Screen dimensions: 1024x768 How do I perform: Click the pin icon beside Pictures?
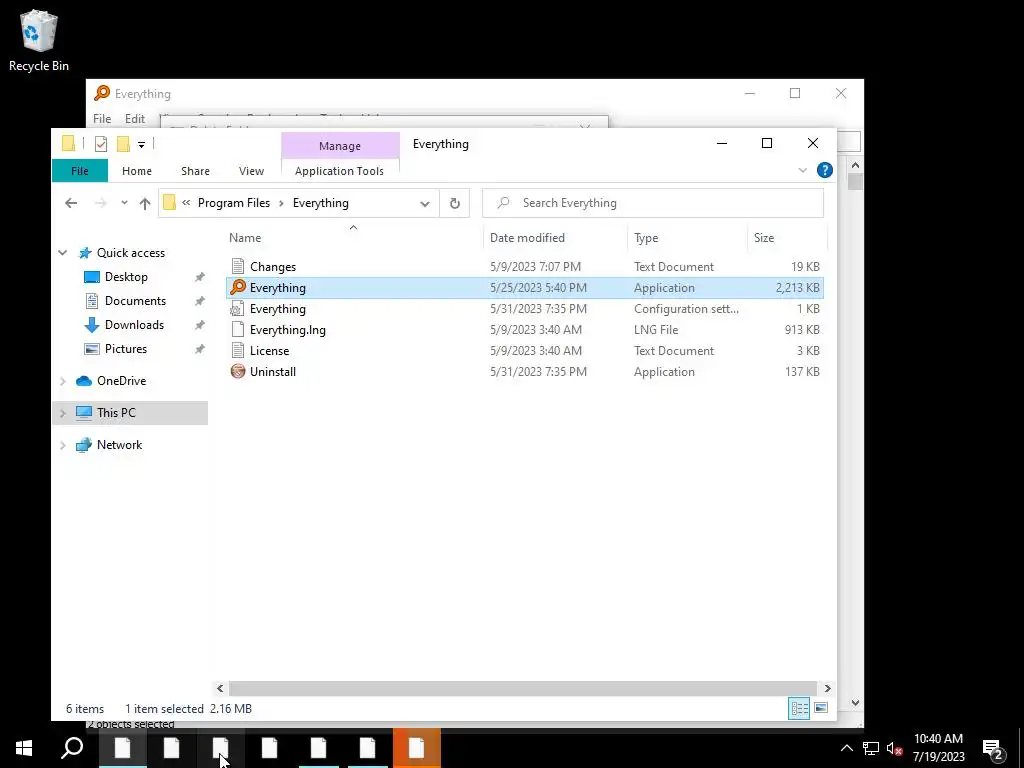click(x=200, y=349)
